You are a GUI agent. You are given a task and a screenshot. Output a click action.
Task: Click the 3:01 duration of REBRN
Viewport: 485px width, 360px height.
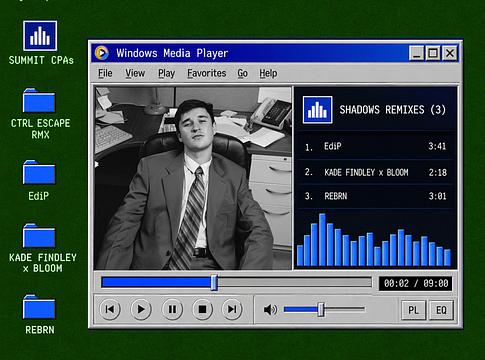[x=437, y=196]
